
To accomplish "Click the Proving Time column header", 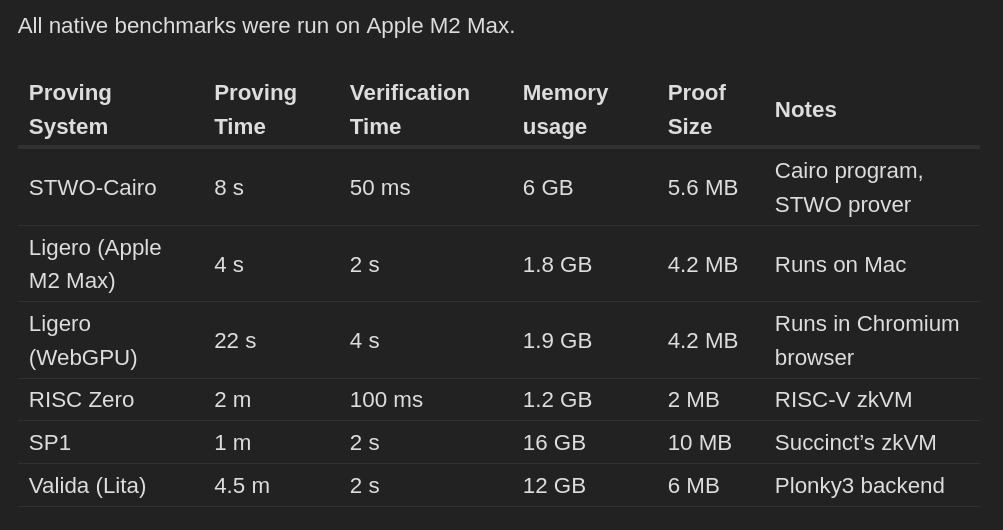I will pyautogui.click(x=255, y=110).
